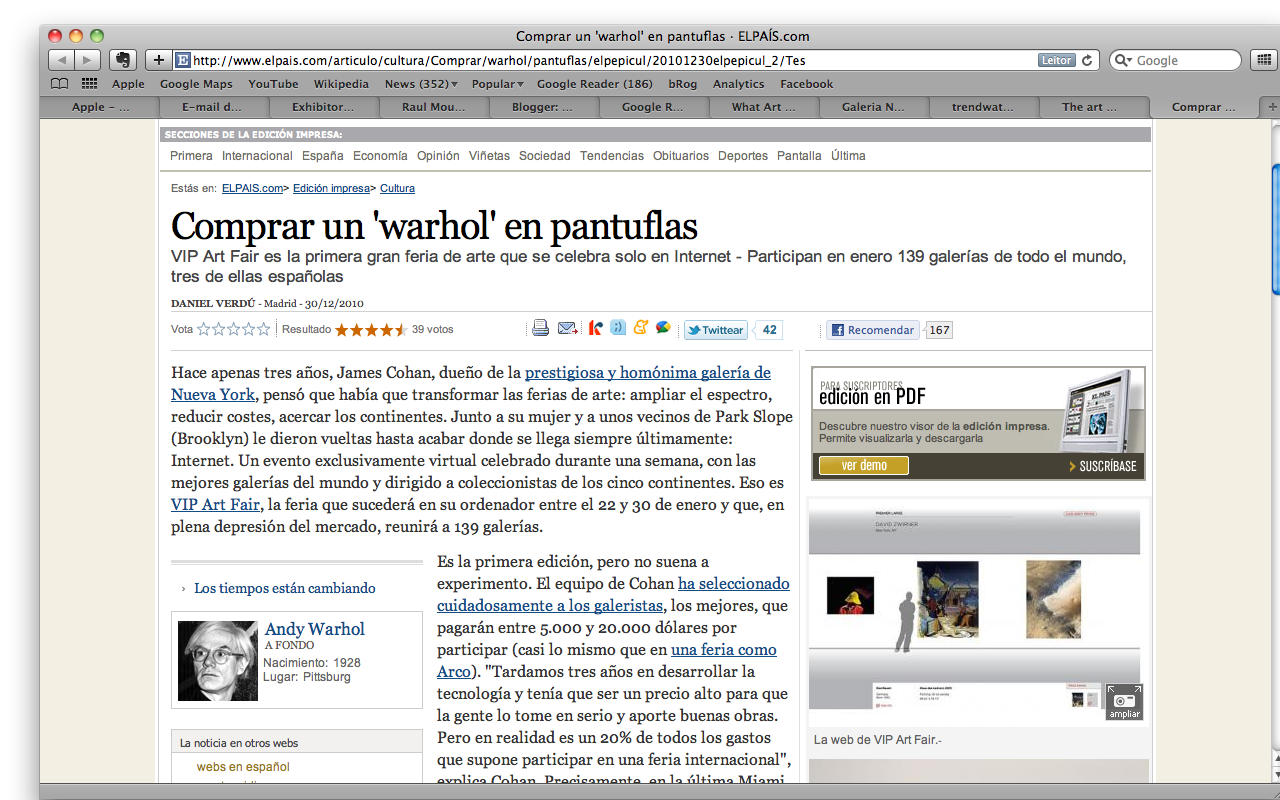Image resolution: width=1280 pixels, height=800 pixels.
Task: Open the Opinión section
Action: [x=438, y=156]
